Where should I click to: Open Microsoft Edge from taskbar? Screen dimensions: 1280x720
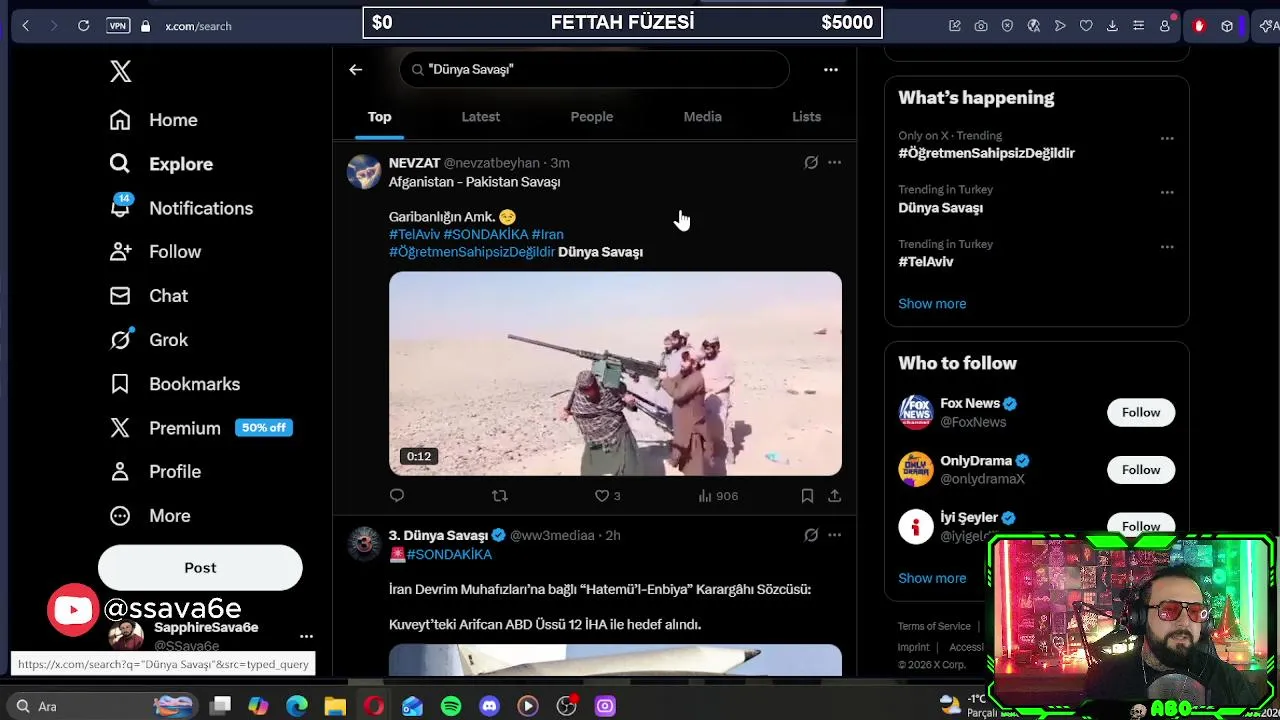pos(297,706)
